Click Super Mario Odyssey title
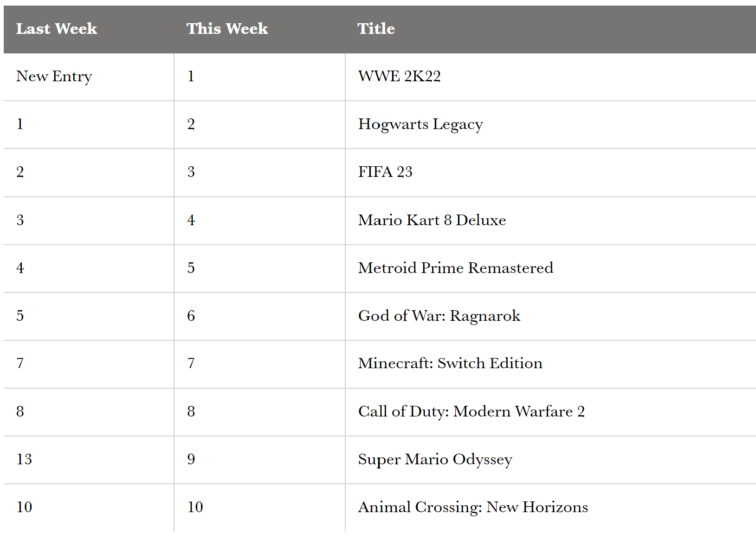 435,459
